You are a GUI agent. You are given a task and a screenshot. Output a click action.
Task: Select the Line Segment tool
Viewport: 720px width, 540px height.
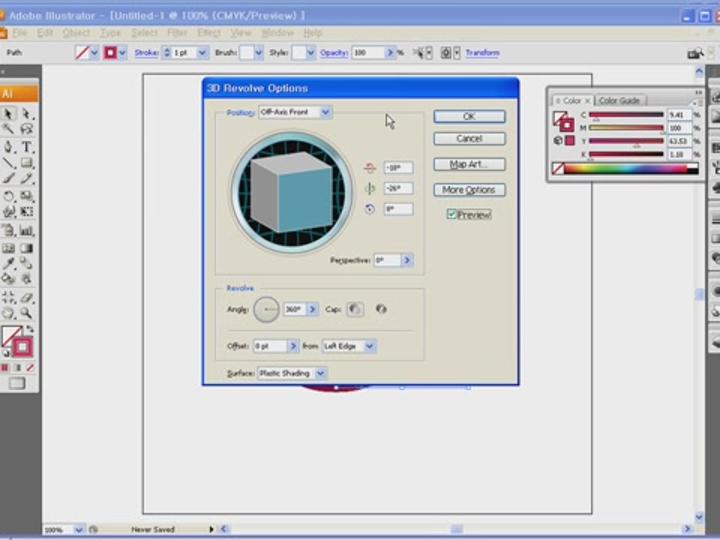click(x=8, y=163)
